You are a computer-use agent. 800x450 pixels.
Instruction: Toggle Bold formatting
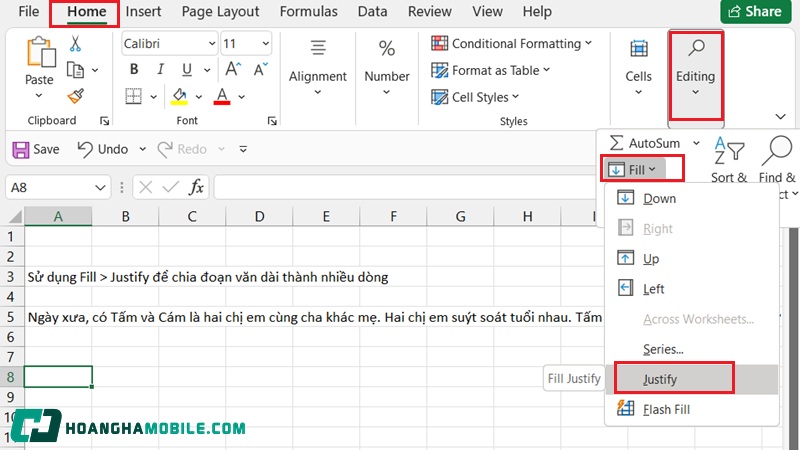134,70
